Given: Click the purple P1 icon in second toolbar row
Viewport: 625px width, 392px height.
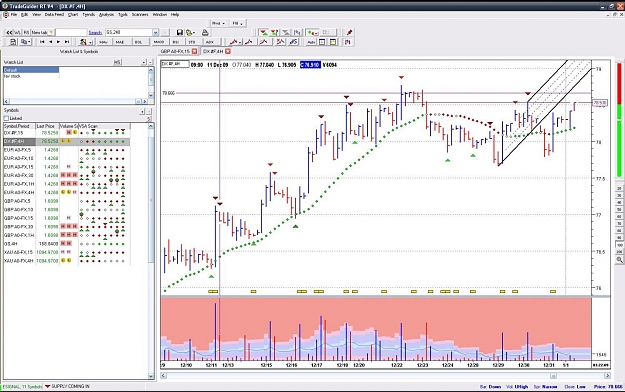Looking at the screenshot, I should (x=348, y=42).
